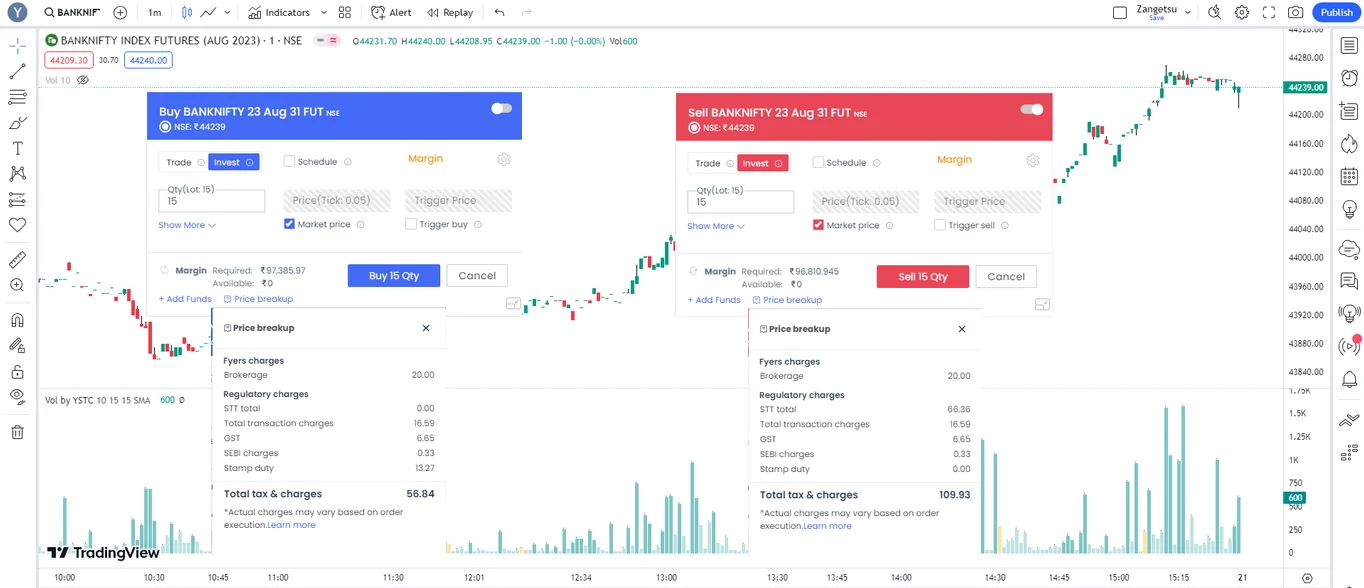
Task: Select Invest tab in Sell panel
Action: coord(762,163)
